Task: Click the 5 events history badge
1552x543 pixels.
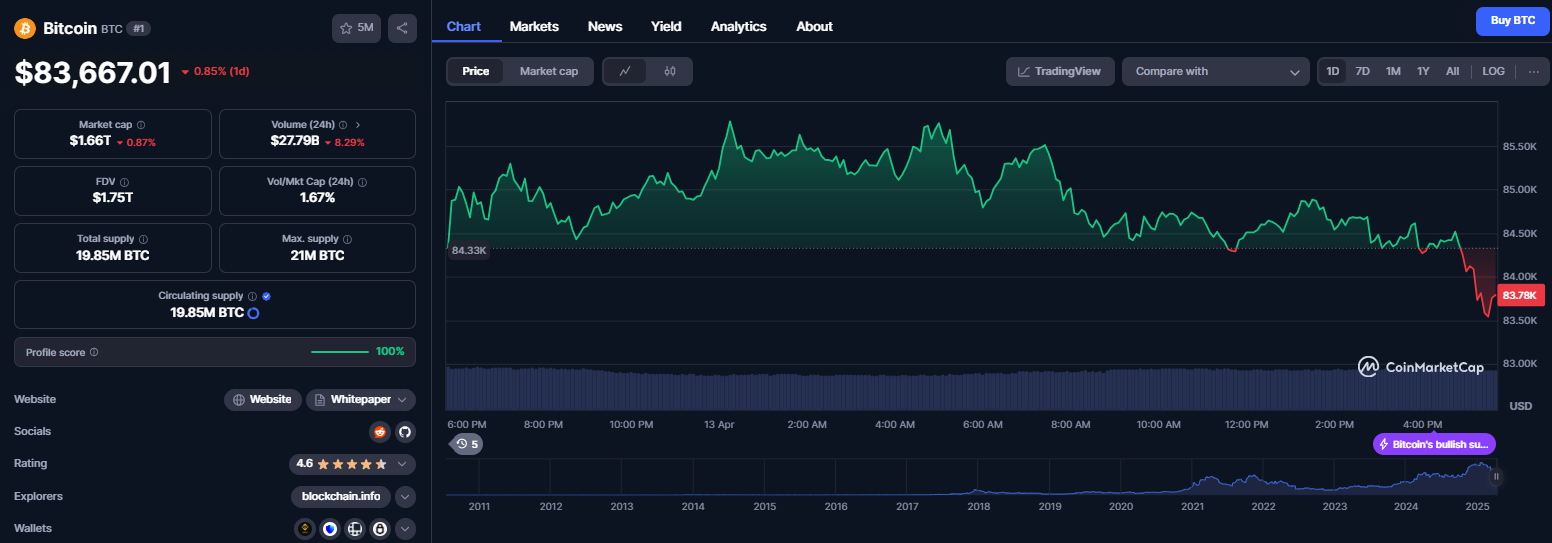Action: [467, 444]
